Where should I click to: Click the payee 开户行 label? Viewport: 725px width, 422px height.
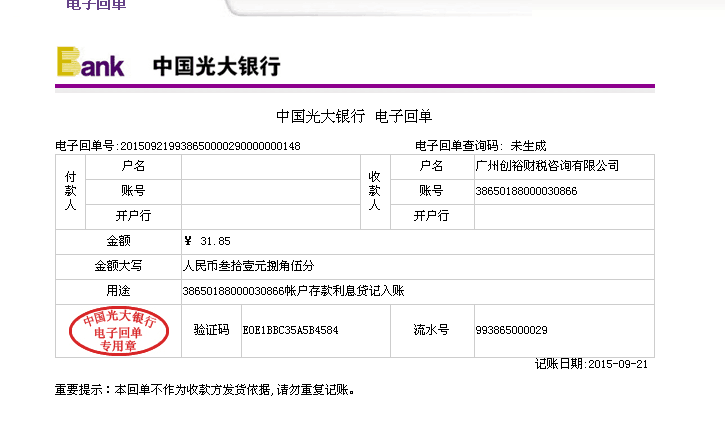(431, 216)
